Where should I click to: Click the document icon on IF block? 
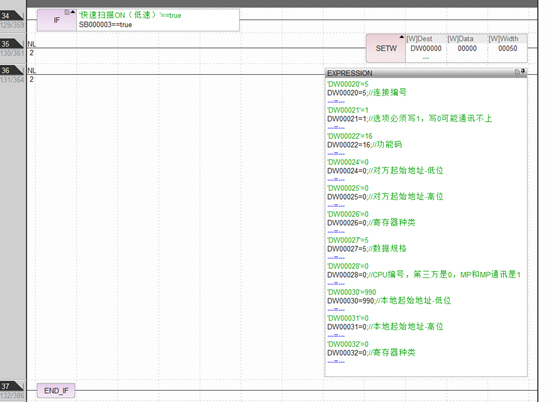pyautogui.click(x=67, y=12)
